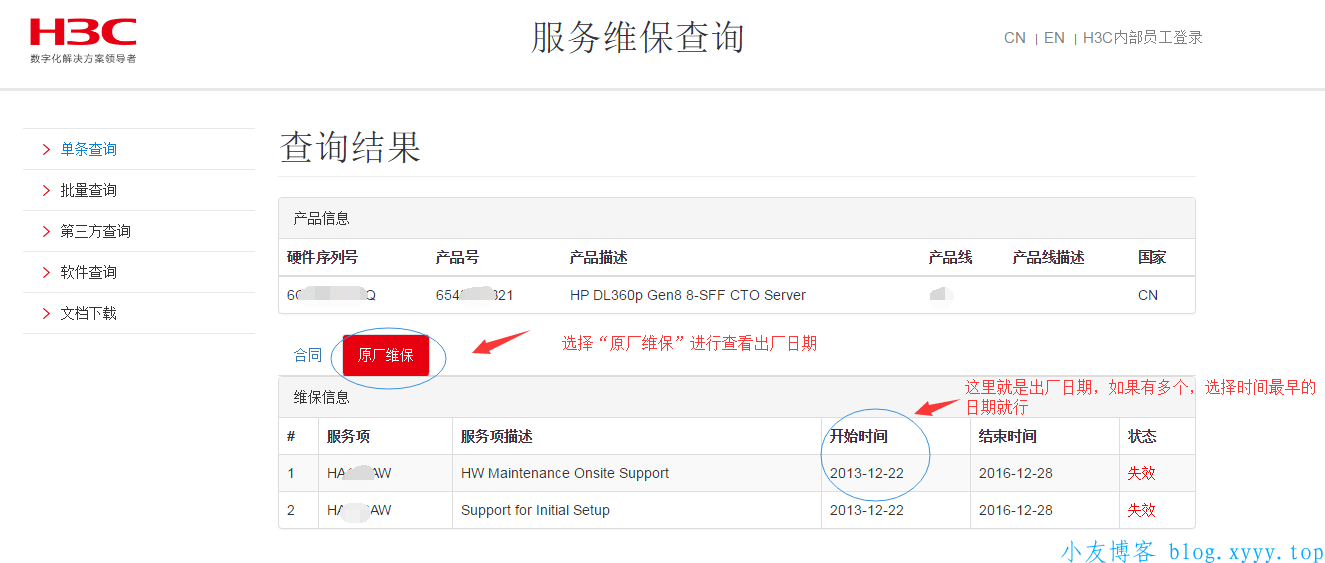The width and height of the screenshot is (1325, 563).
Task: Open the 批量查询 sidebar item
Action: [x=88, y=191]
